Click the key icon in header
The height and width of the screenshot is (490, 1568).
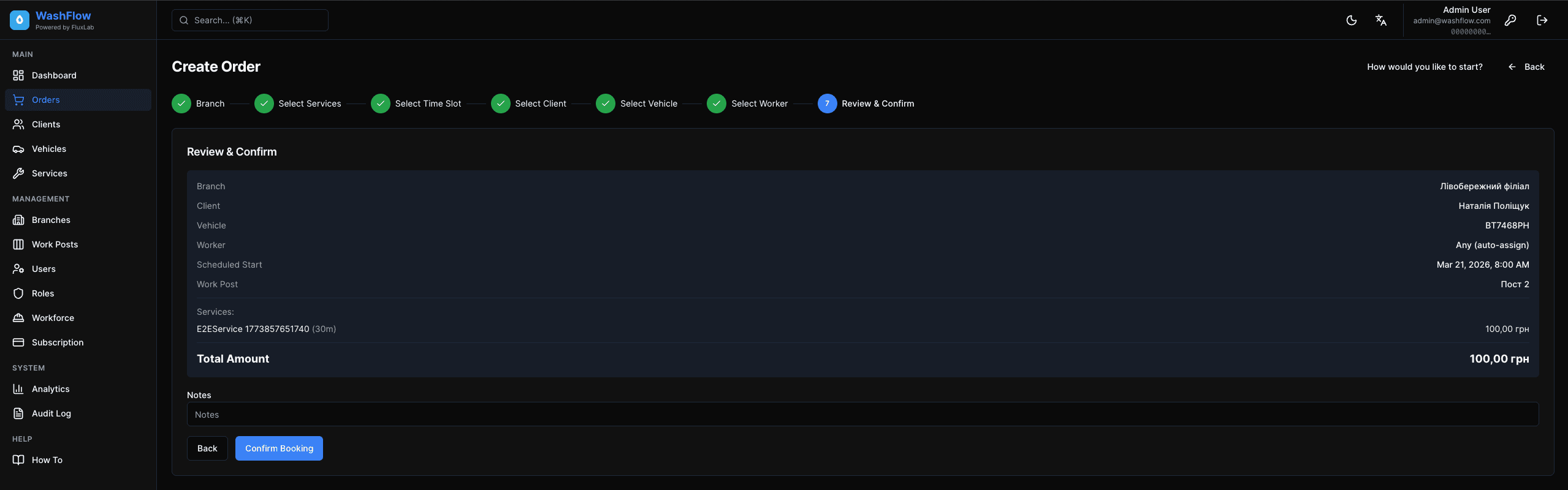pyautogui.click(x=1510, y=20)
